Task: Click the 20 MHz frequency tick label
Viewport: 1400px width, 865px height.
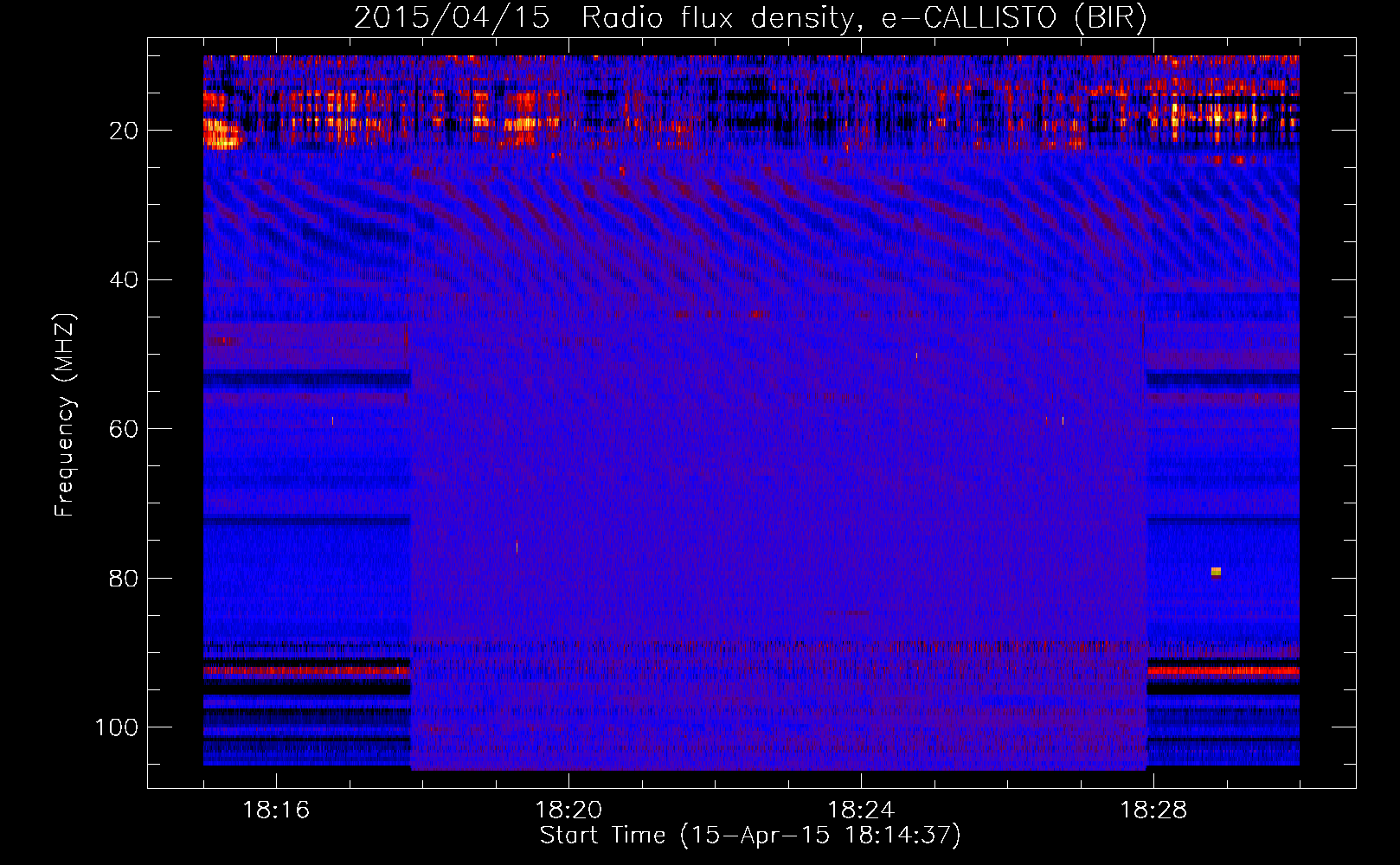Action: pyautogui.click(x=124, y=131)
